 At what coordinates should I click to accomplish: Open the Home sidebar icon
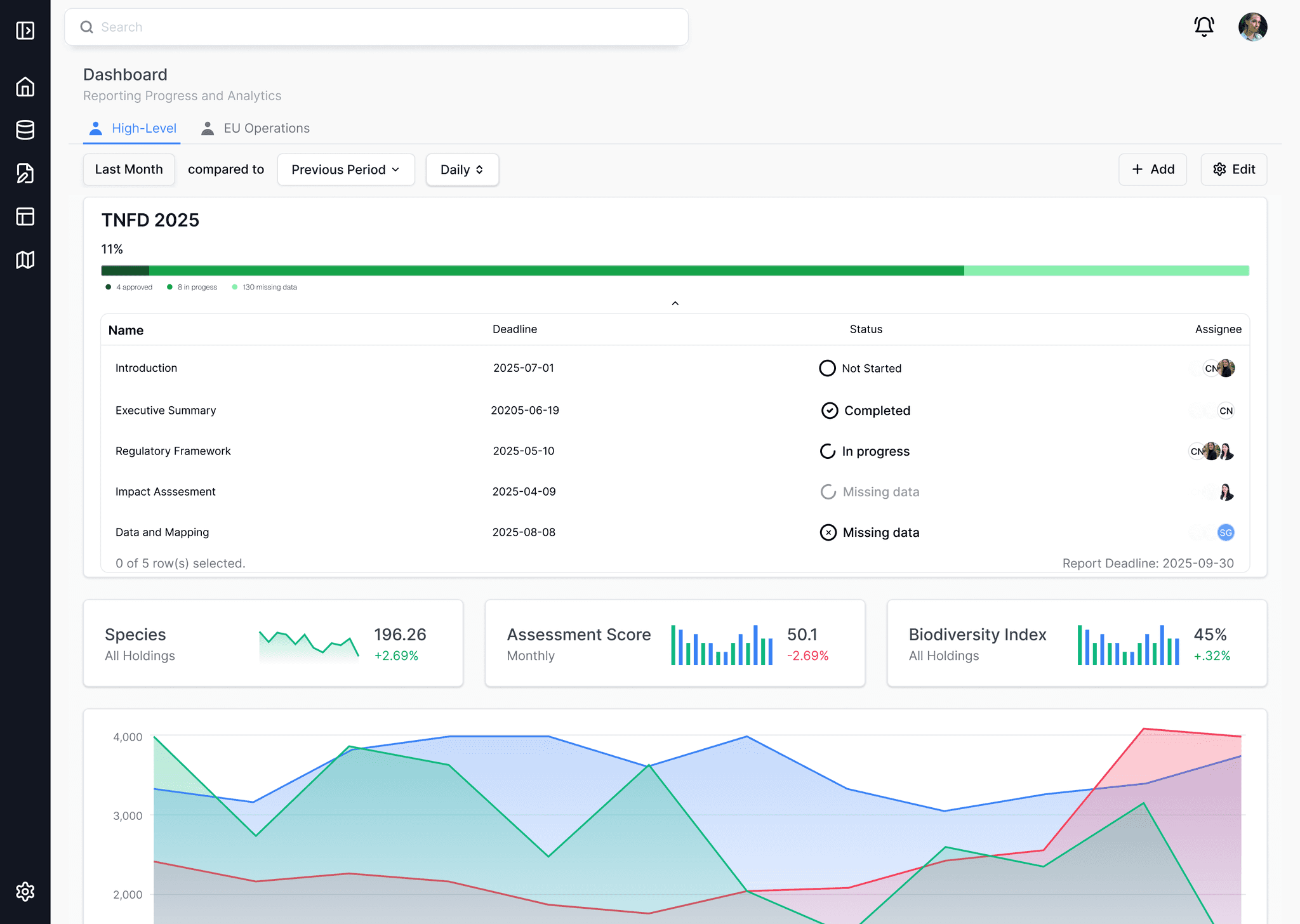click(x=25, y=86)
